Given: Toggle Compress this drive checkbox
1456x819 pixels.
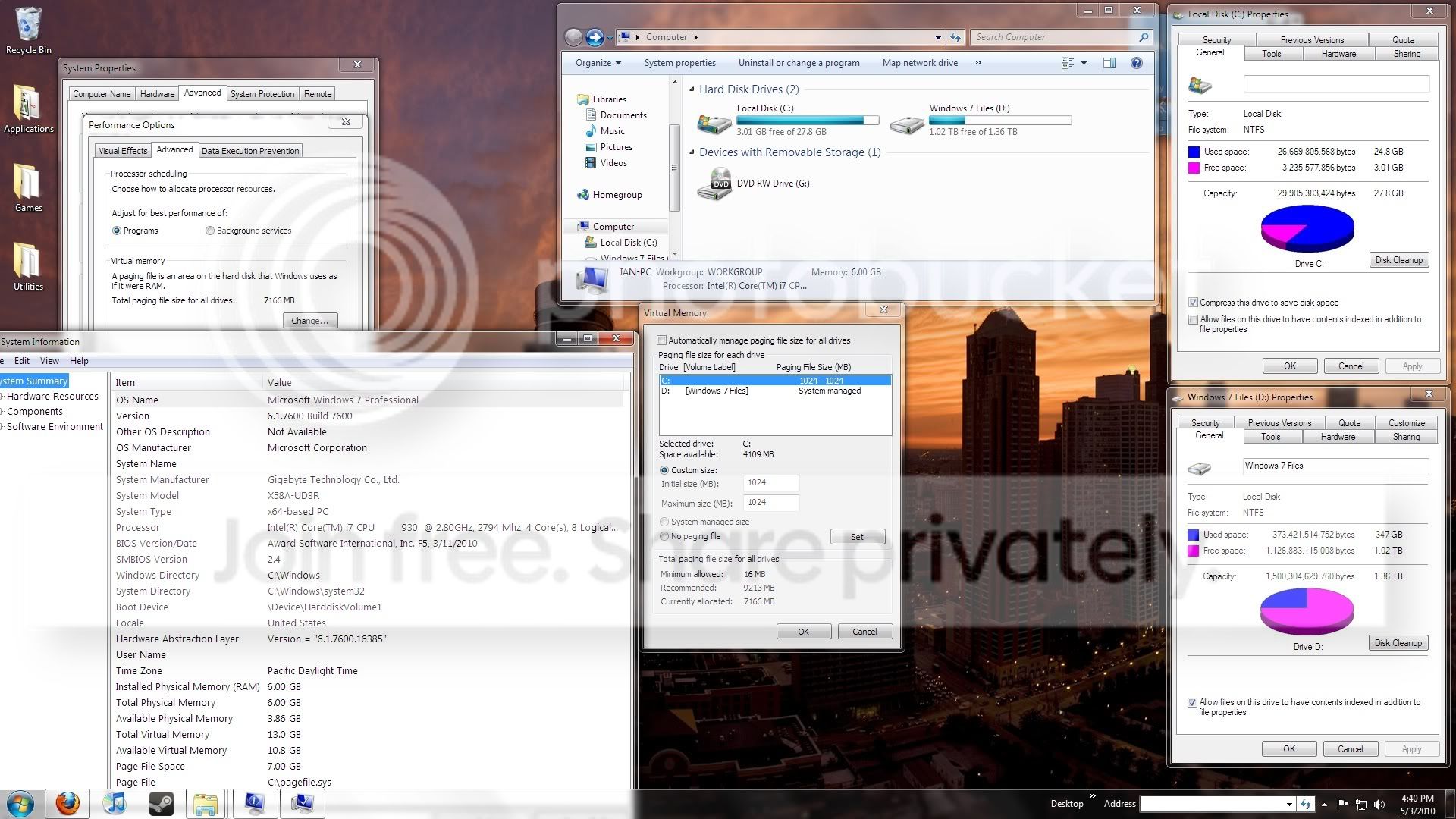Looking at the screenshot, I should (x=1193, y=303).
